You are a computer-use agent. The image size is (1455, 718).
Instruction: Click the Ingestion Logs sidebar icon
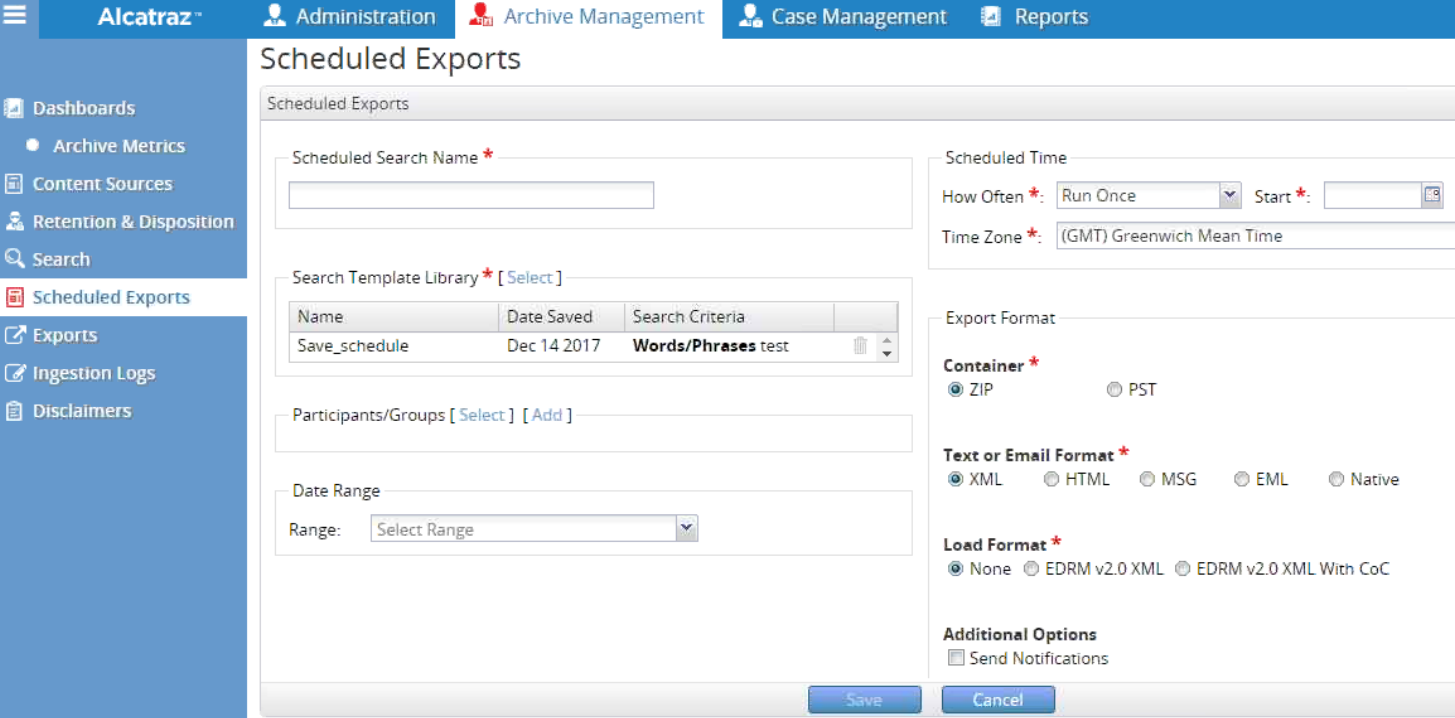[x=14, y=373]
